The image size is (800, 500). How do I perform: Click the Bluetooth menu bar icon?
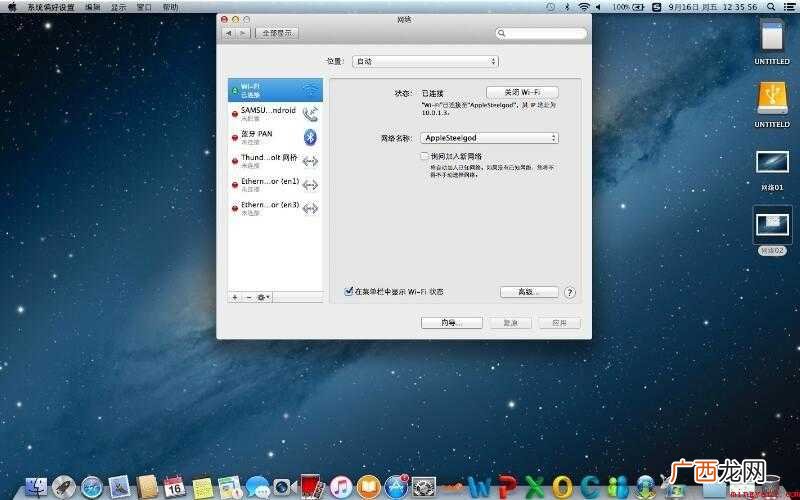[567, 7]
